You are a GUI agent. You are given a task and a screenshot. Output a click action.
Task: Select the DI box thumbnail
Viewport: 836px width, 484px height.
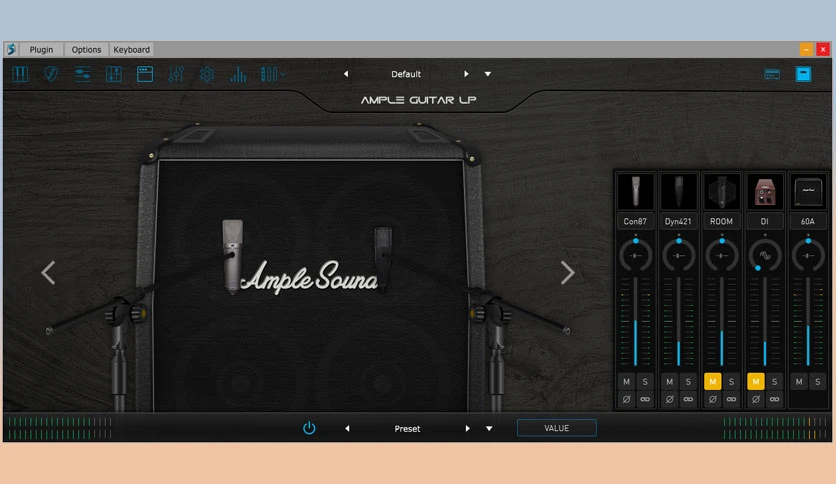(765, 191)
